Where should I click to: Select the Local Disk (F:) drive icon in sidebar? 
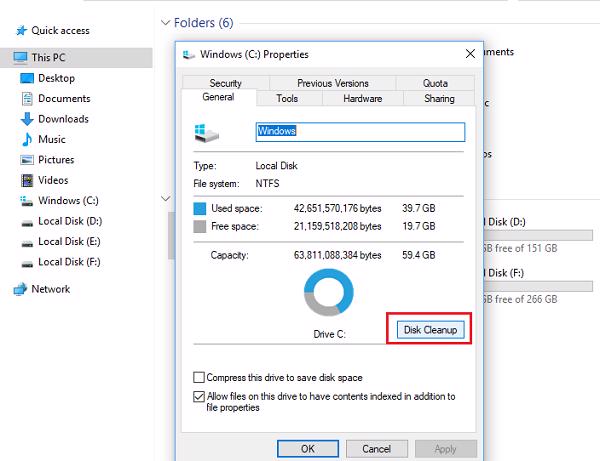[x=27, y=264]
